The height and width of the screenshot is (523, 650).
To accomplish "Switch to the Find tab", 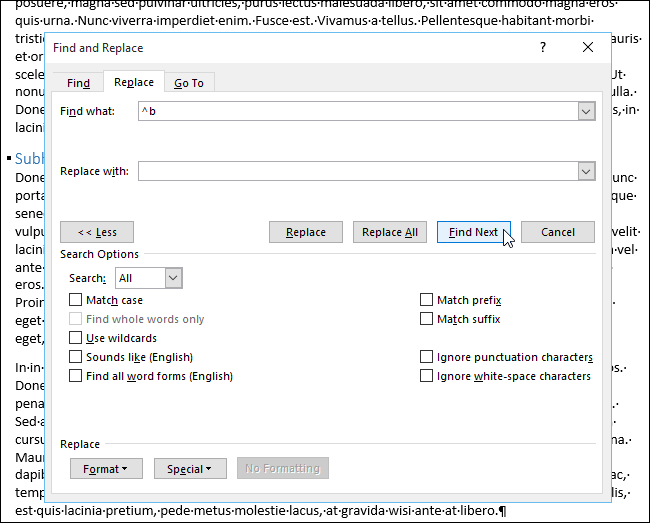I will click(79, 83).
